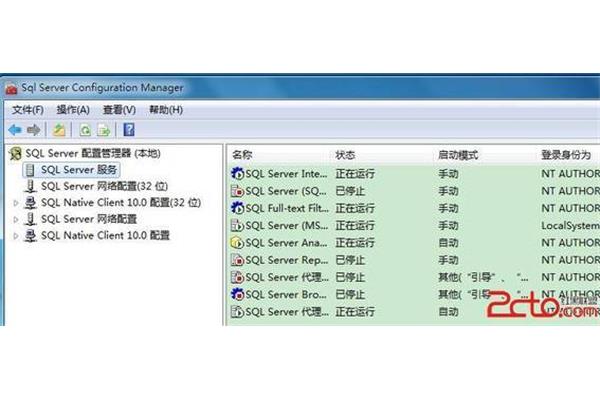Click LocalSystem login in SQL Server (MS... row

(x=570, y=225)
